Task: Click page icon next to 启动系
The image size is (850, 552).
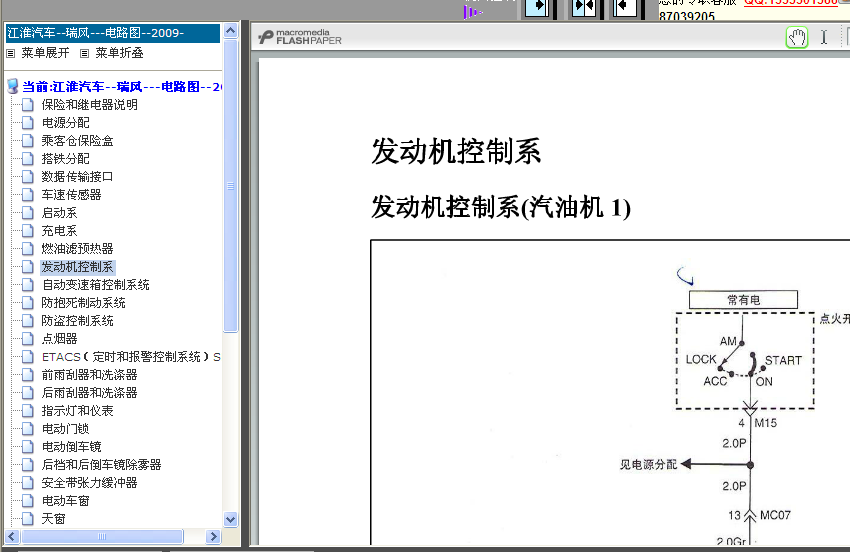Action: coord(28,213)
